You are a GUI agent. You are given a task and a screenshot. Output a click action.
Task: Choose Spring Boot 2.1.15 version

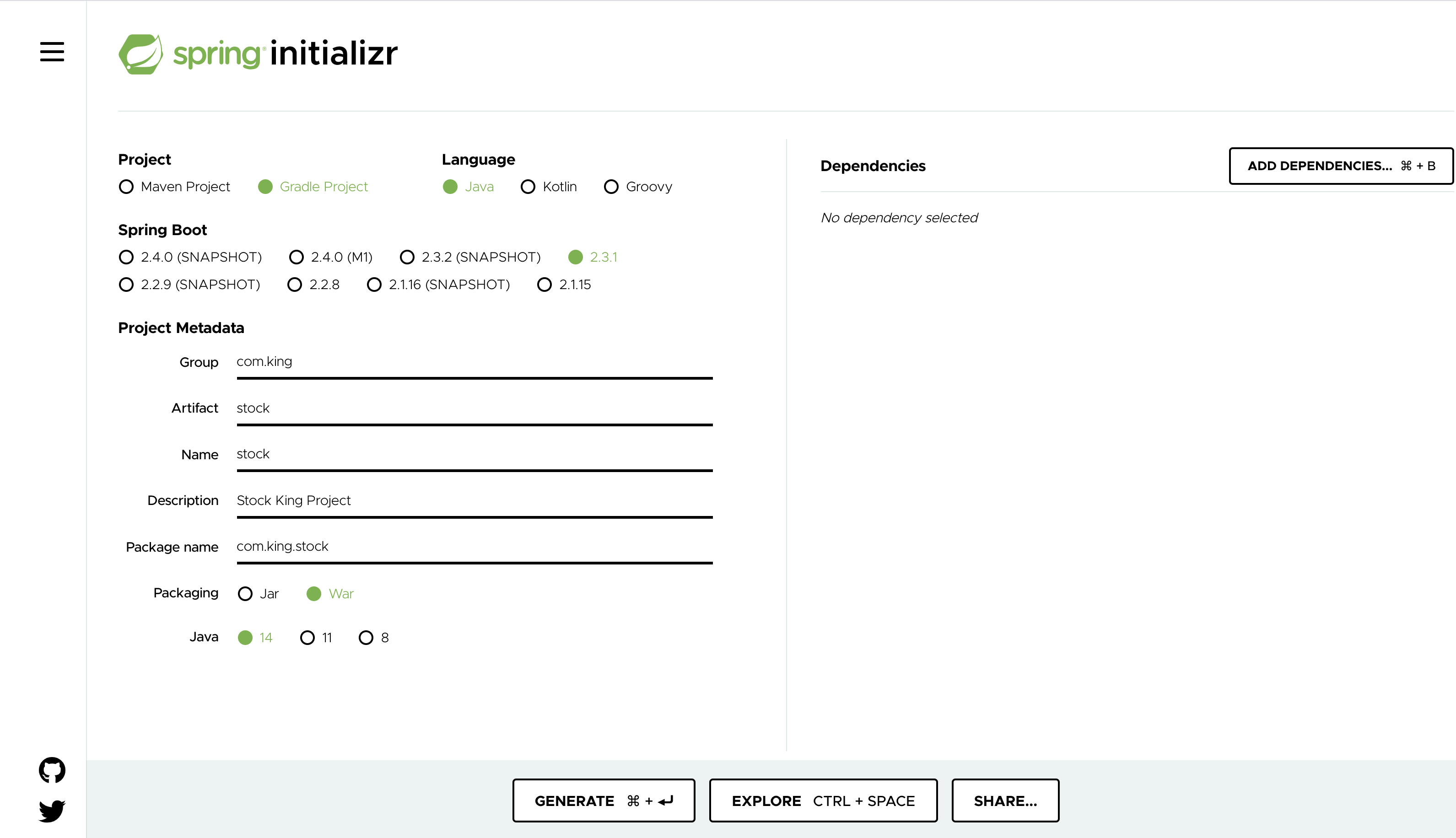(x=544, y=285)
